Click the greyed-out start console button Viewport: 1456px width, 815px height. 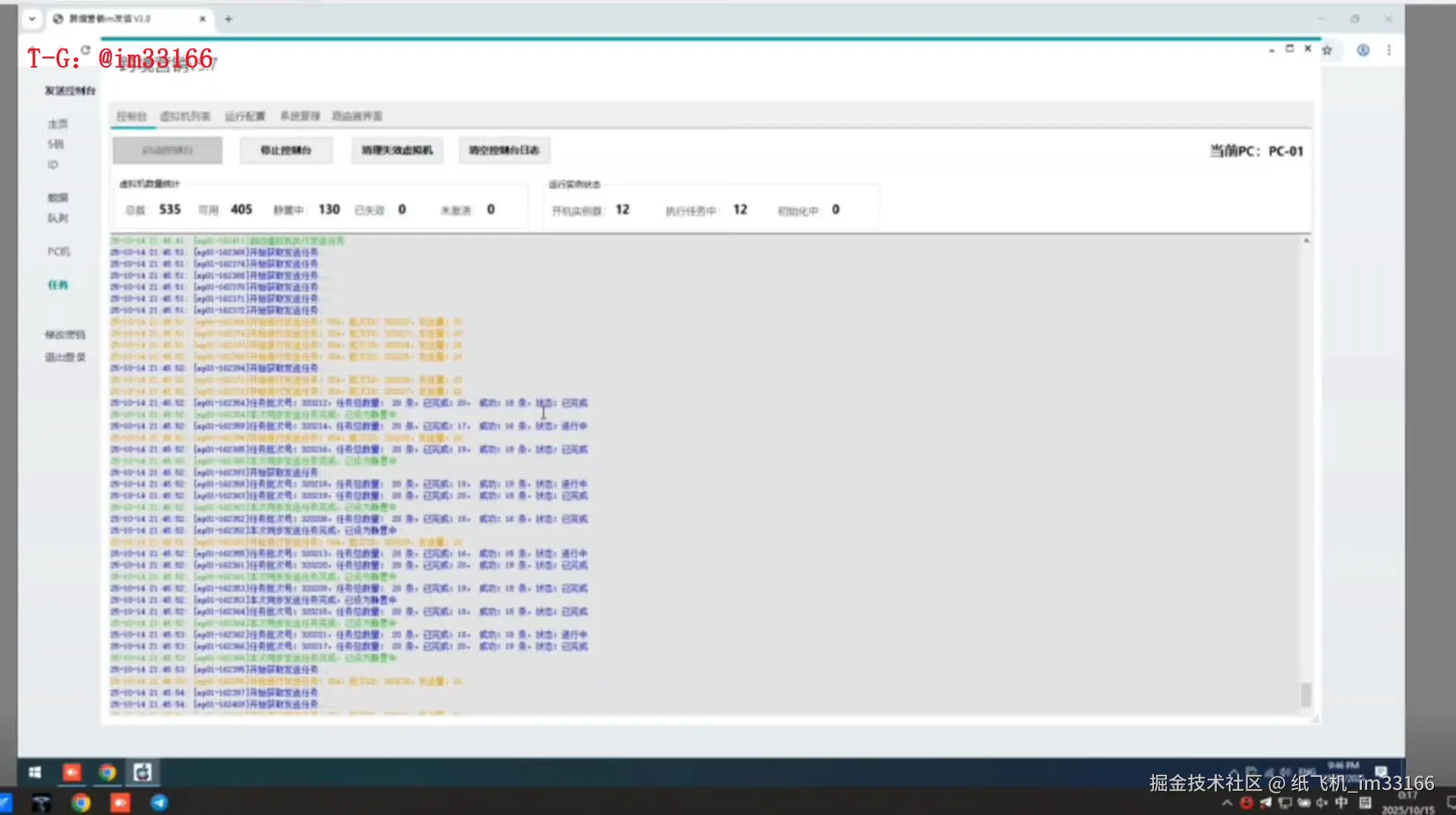click(168, 150)
